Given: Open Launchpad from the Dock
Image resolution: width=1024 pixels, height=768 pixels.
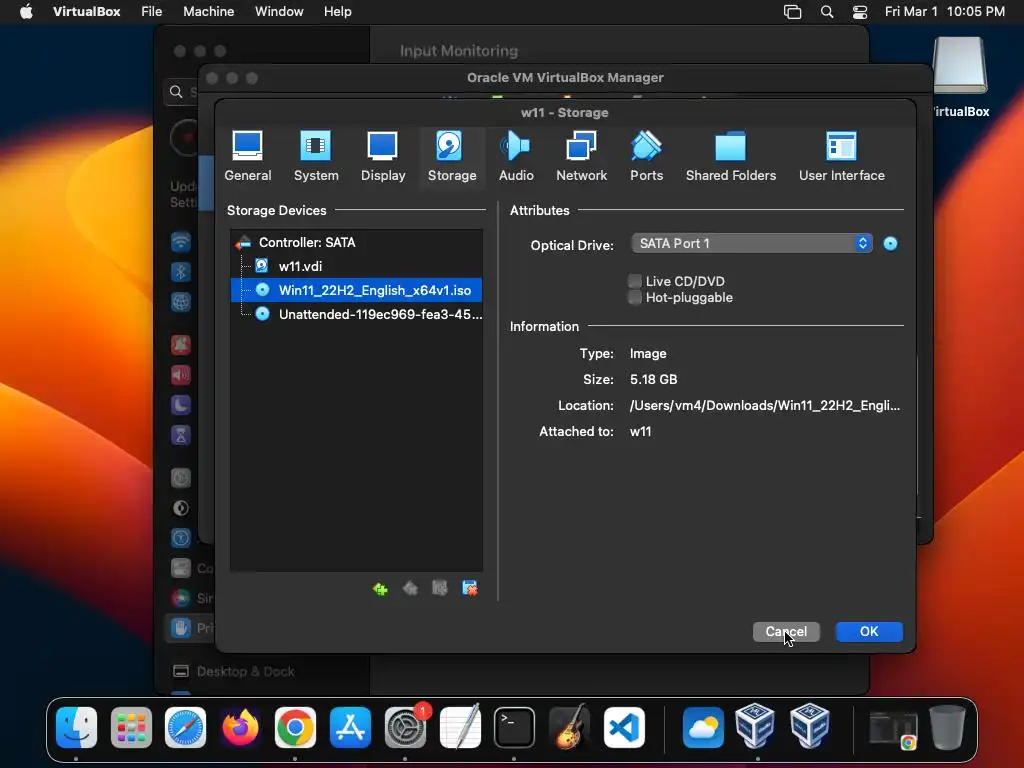Looking at the screenshot, I should pyautogui.click(x=131, y=728).
